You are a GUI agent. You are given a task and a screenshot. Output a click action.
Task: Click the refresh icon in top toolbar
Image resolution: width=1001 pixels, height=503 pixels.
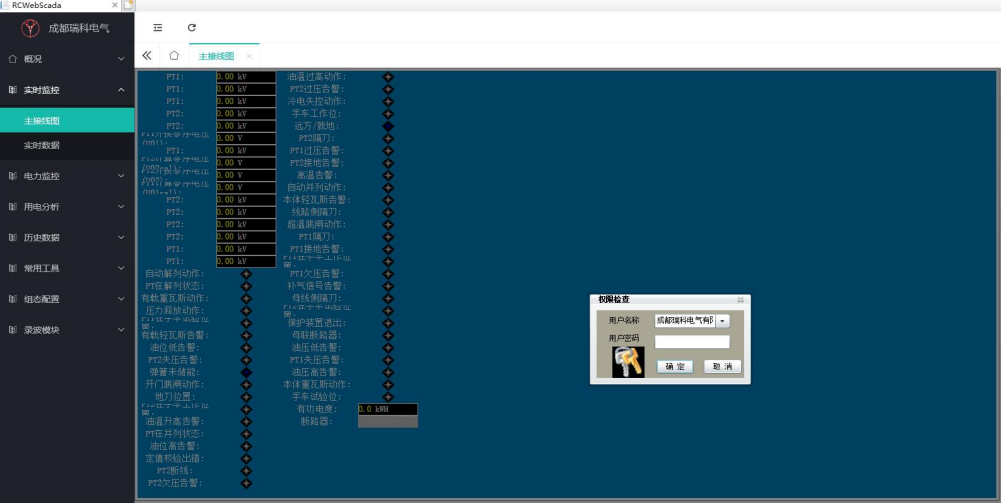(x=192, y=28)
